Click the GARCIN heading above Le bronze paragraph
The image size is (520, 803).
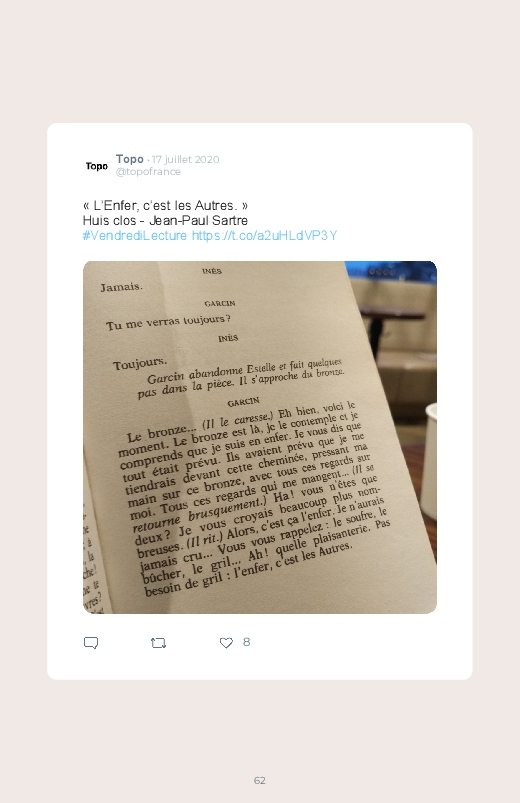pyautogui.click(x=243, y=403)
